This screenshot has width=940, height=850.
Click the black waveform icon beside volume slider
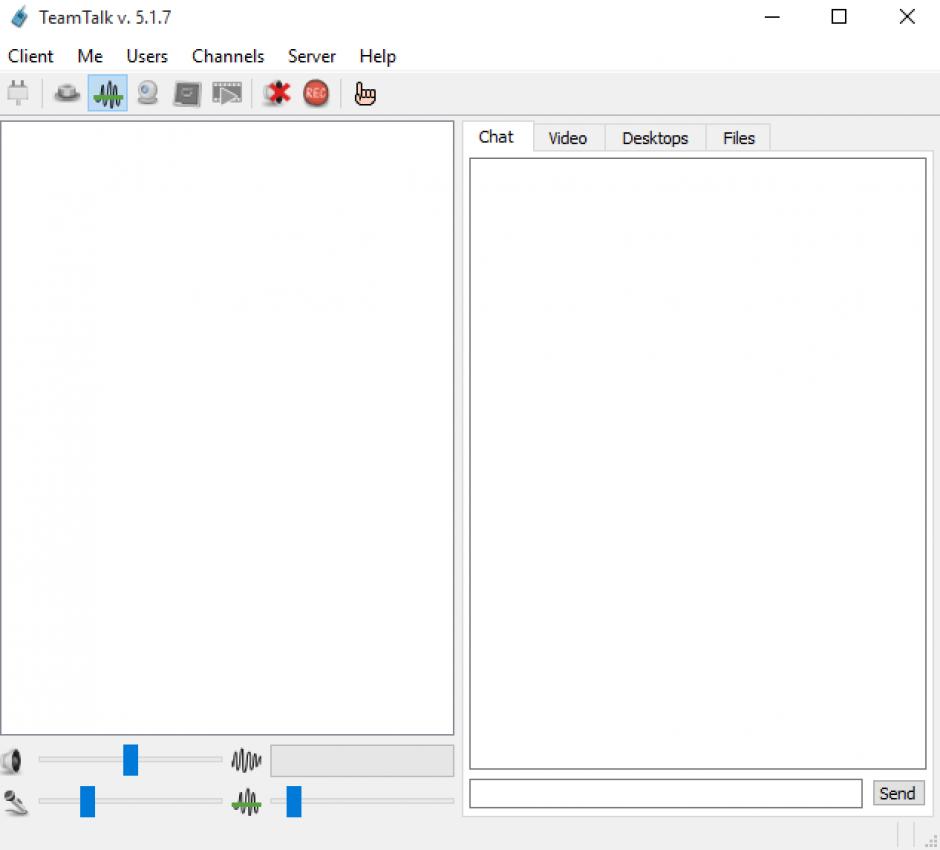click(246, 760)
